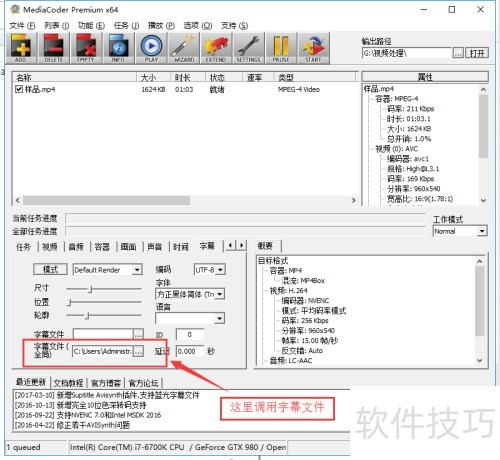
Task: Switch to the 官方博客 tab
Action: (106, 383)
